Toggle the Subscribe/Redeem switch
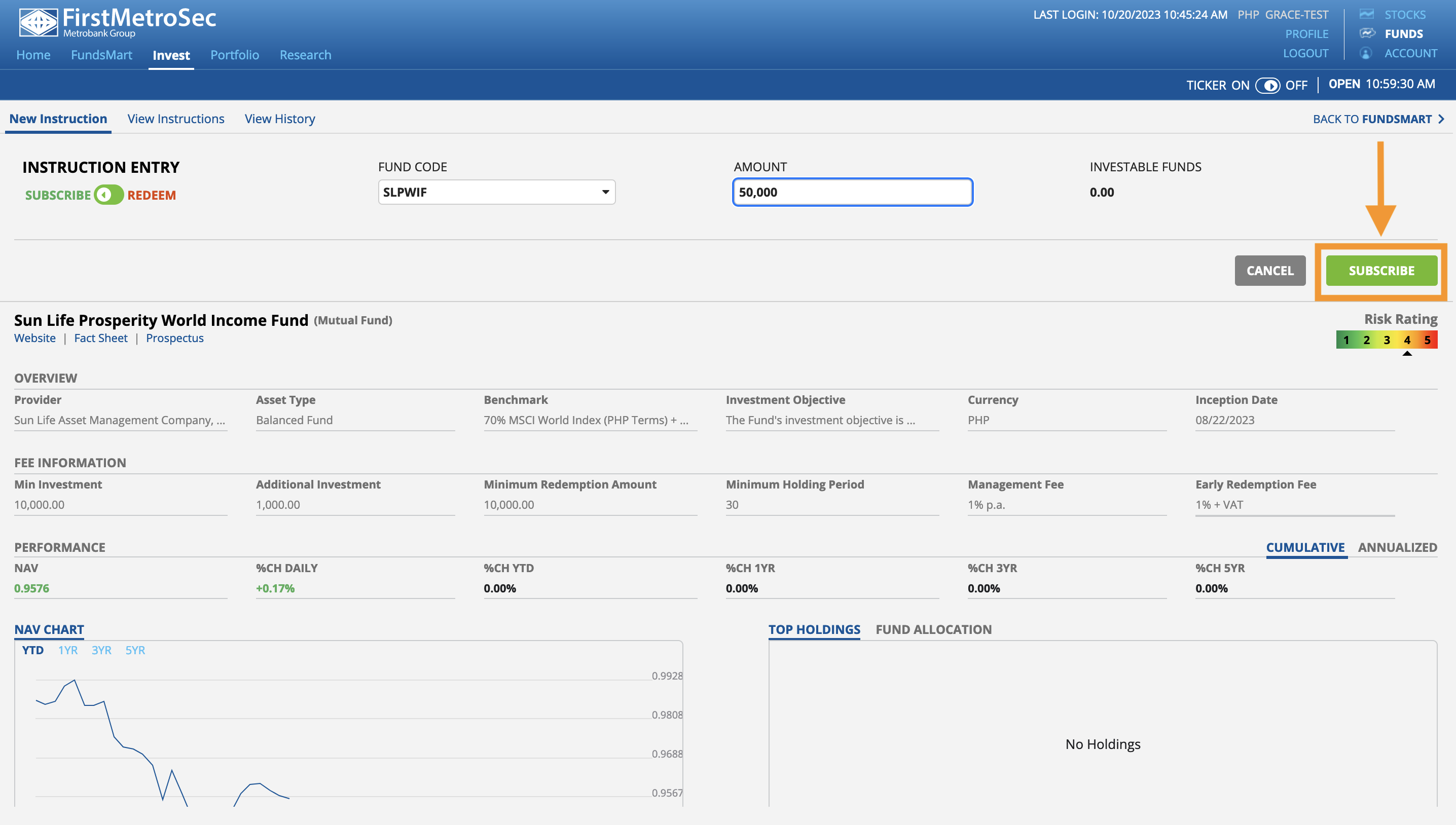Viewport: 1456px width, 825px height. pyautogui.click(x=109, y=195)
